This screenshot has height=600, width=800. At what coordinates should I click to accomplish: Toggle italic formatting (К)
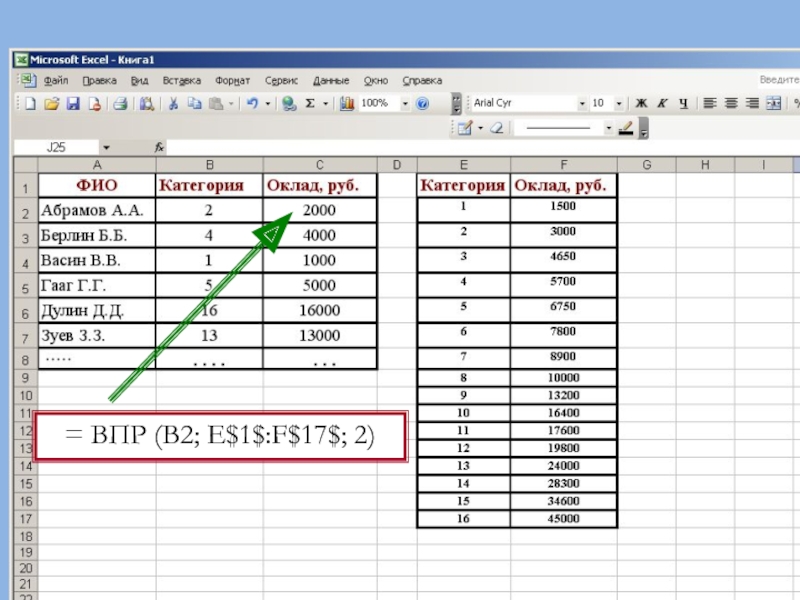pyautogui.click(x=662, y=103)
